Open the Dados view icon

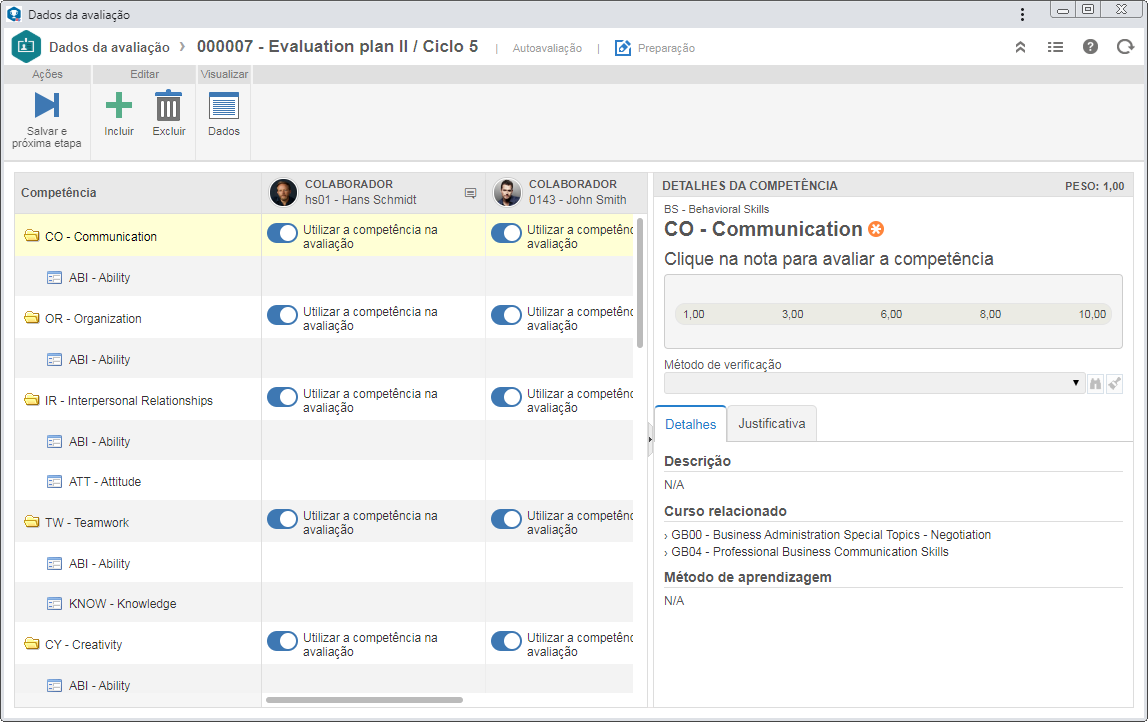click(x=223, y=105)
